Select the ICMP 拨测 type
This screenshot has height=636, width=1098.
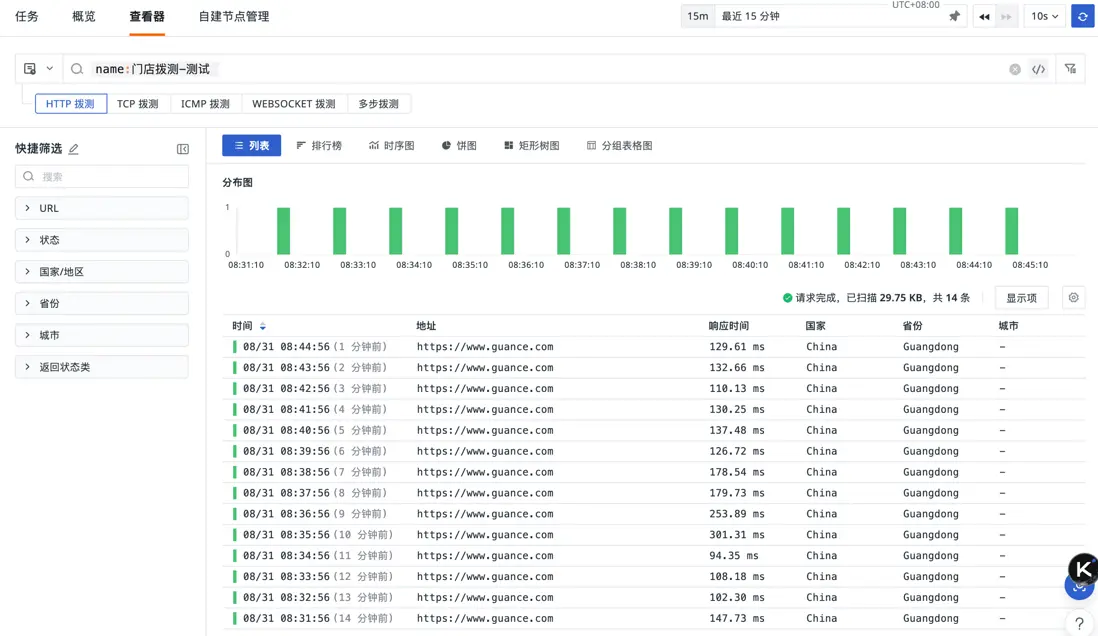[x=205, y=104]
